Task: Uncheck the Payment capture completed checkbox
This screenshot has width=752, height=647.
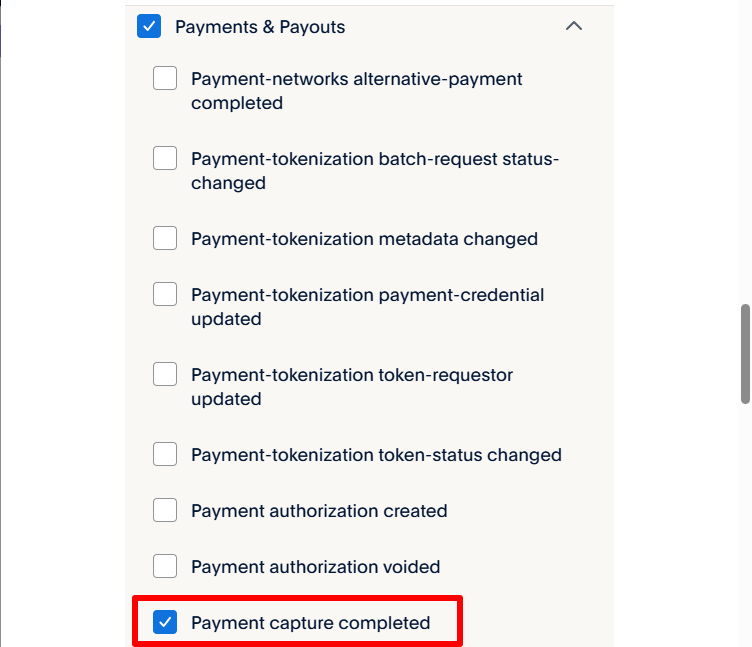Action: pyautogui.click(x=165, y=623)
